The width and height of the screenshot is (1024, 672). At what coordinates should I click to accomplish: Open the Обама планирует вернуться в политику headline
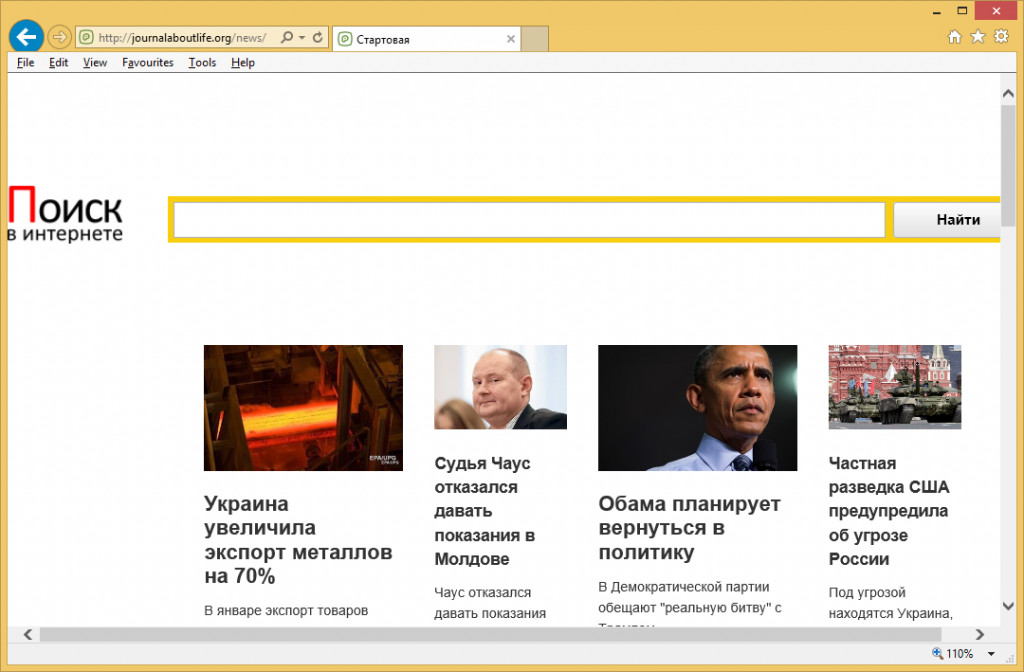[x=689, y=528]
